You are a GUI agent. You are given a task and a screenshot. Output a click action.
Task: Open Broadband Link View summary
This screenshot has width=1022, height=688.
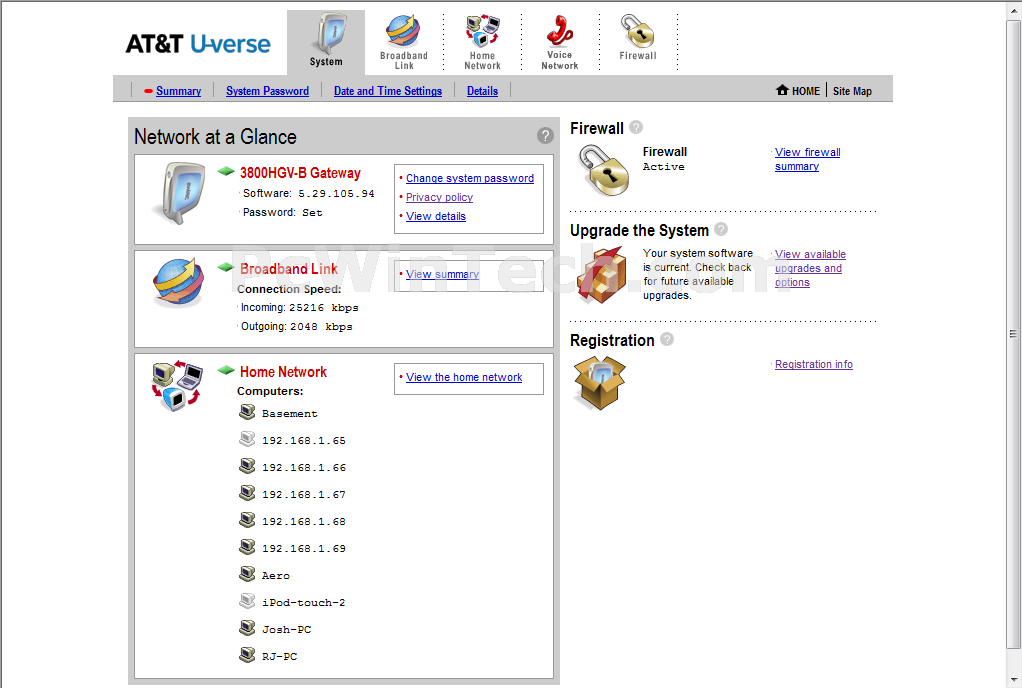pyautogui.click(x=443, y=274)
